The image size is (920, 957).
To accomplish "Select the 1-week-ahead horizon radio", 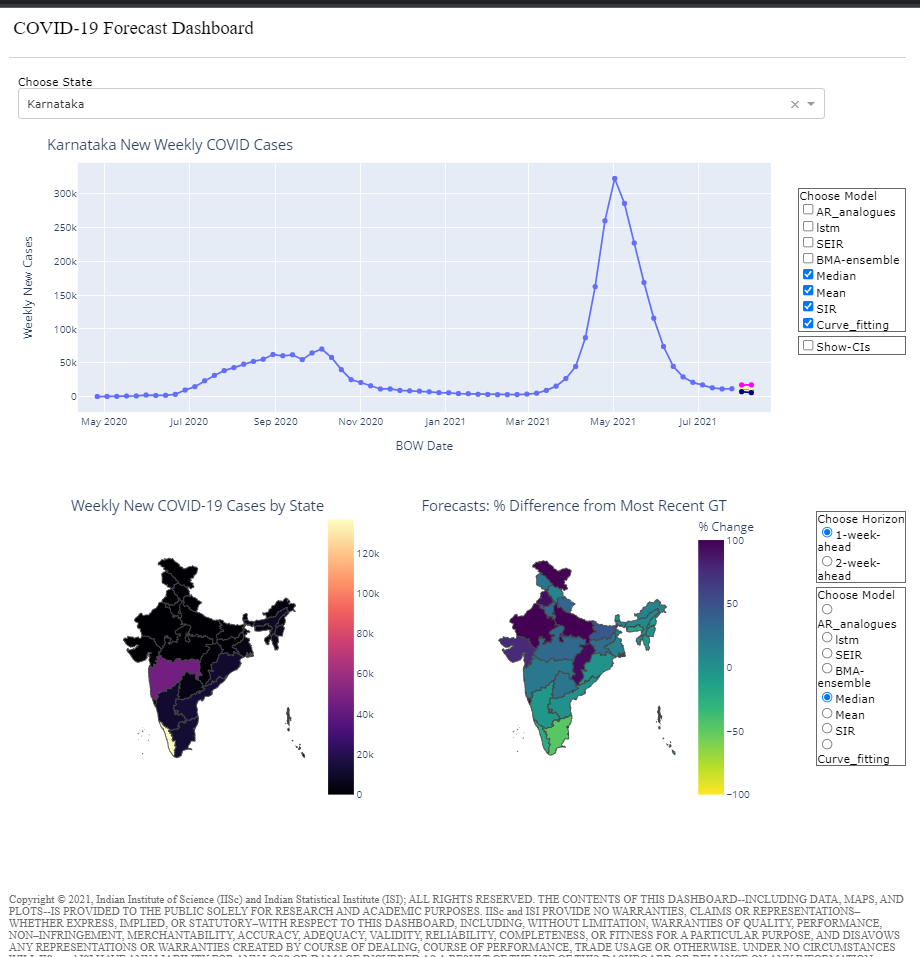I will coord(826,533).
